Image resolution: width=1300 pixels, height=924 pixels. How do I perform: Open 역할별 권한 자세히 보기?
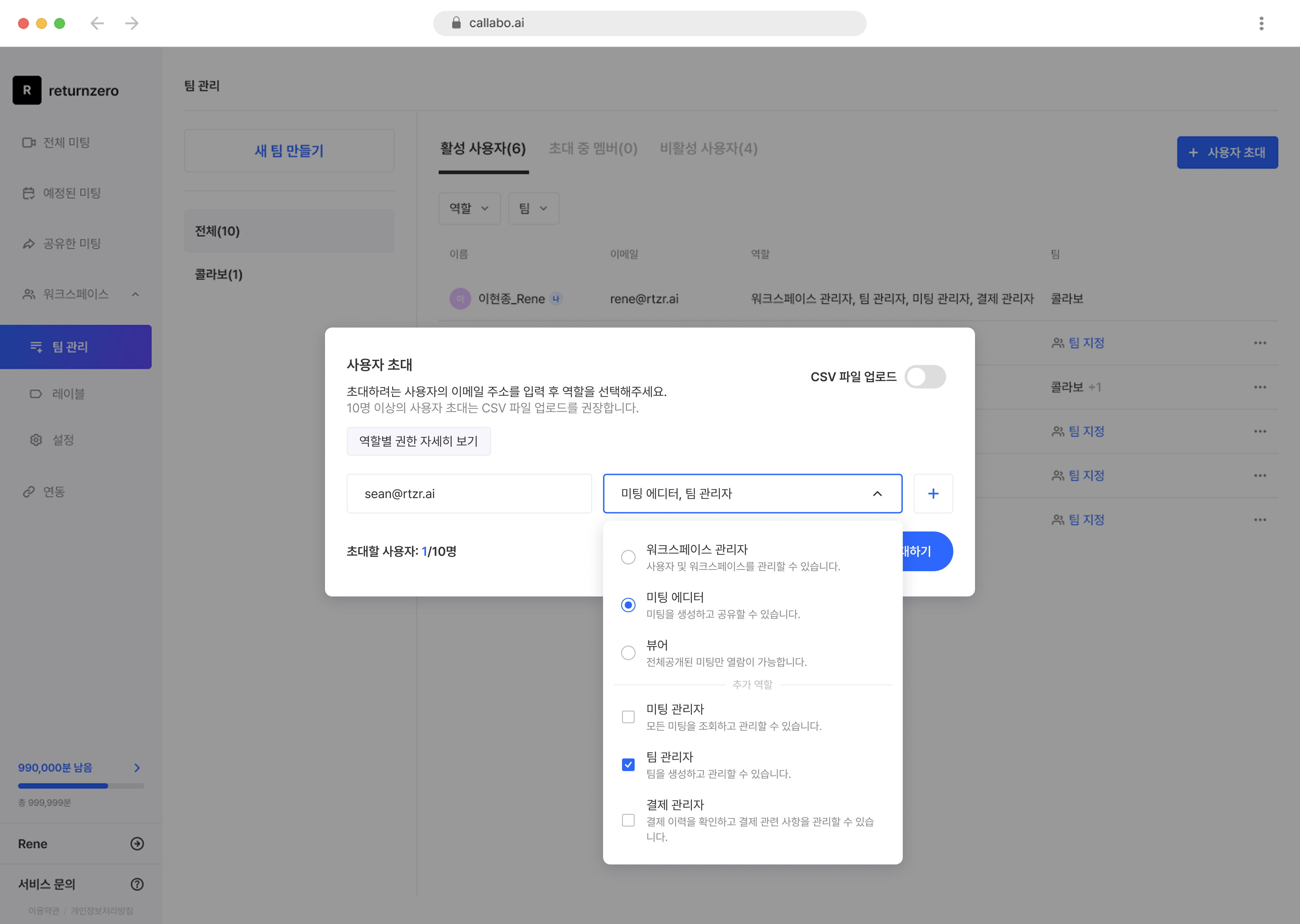[x=419, y=441]
